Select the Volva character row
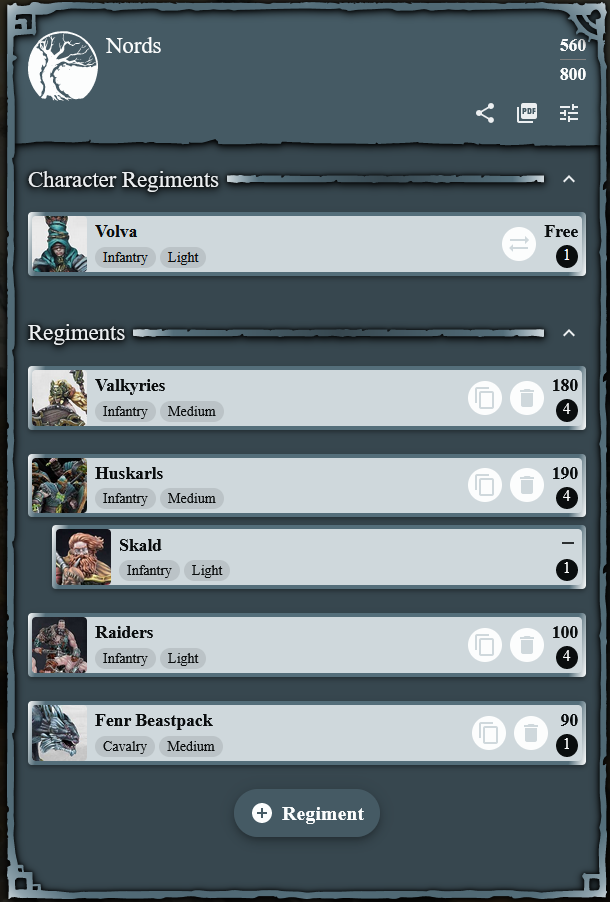This screenshot has width=610, height=902. pos(307,244)
